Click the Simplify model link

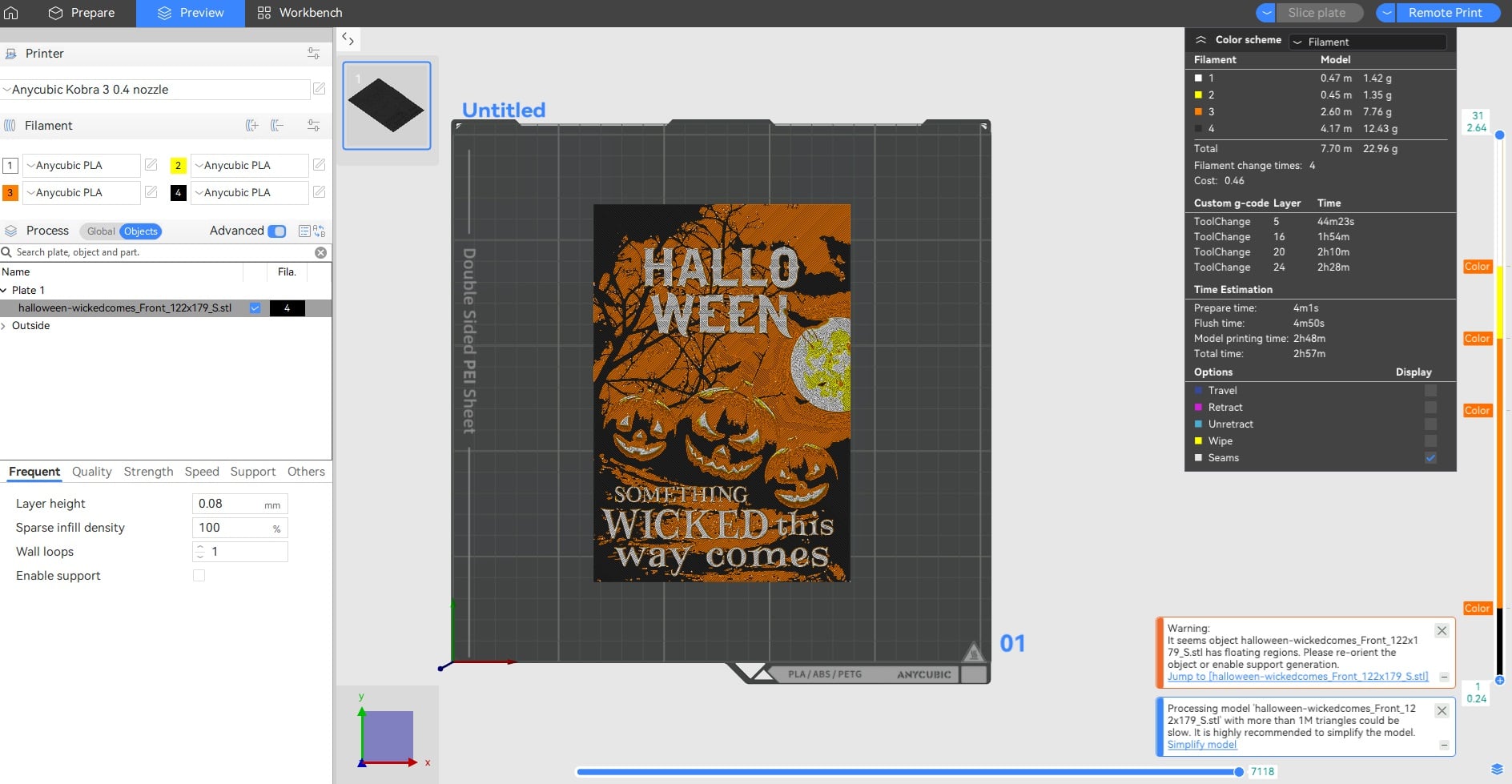click(x=1201, y=745)
